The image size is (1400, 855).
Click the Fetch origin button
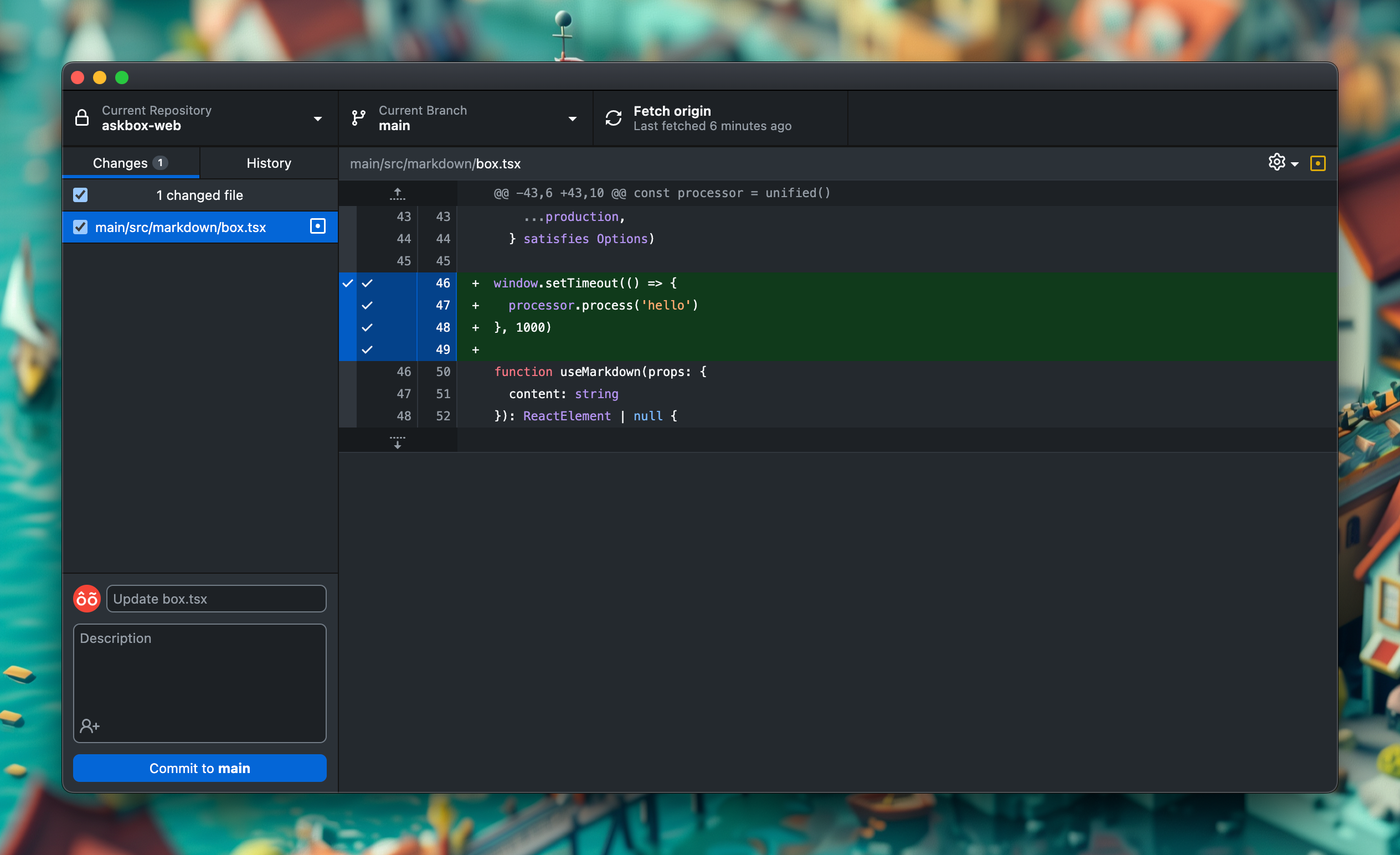point(720,118)
